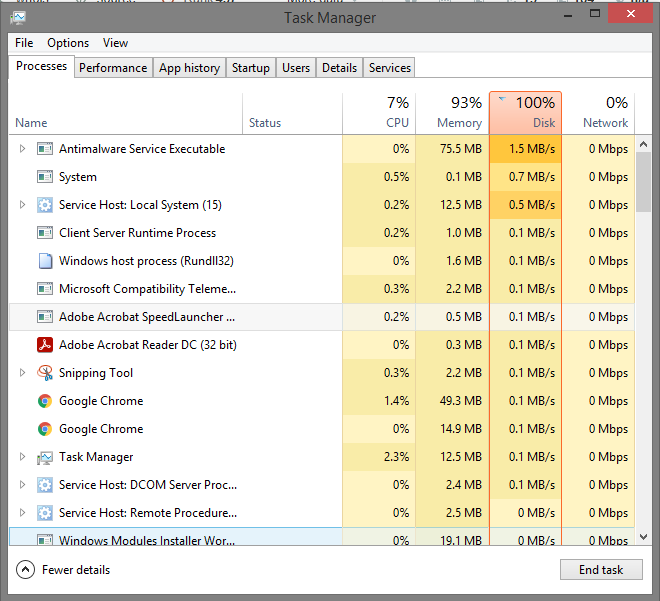The image size is (660, 601).
Task: Click the 2.3% CPU value for Task Manager
Action: [396, 457]
